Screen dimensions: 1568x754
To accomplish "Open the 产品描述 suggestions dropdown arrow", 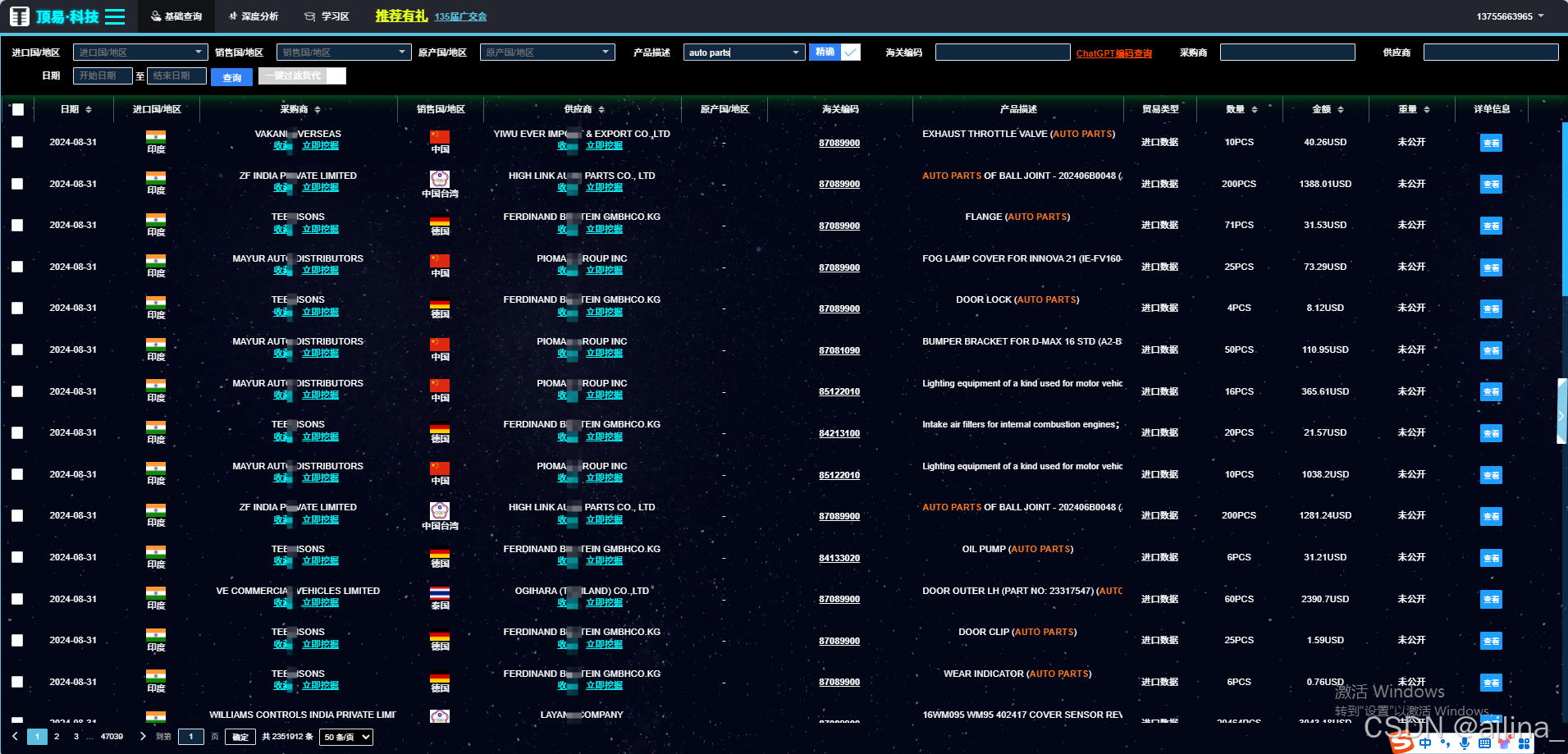I will pyautogui.click(x=796, y=53).
